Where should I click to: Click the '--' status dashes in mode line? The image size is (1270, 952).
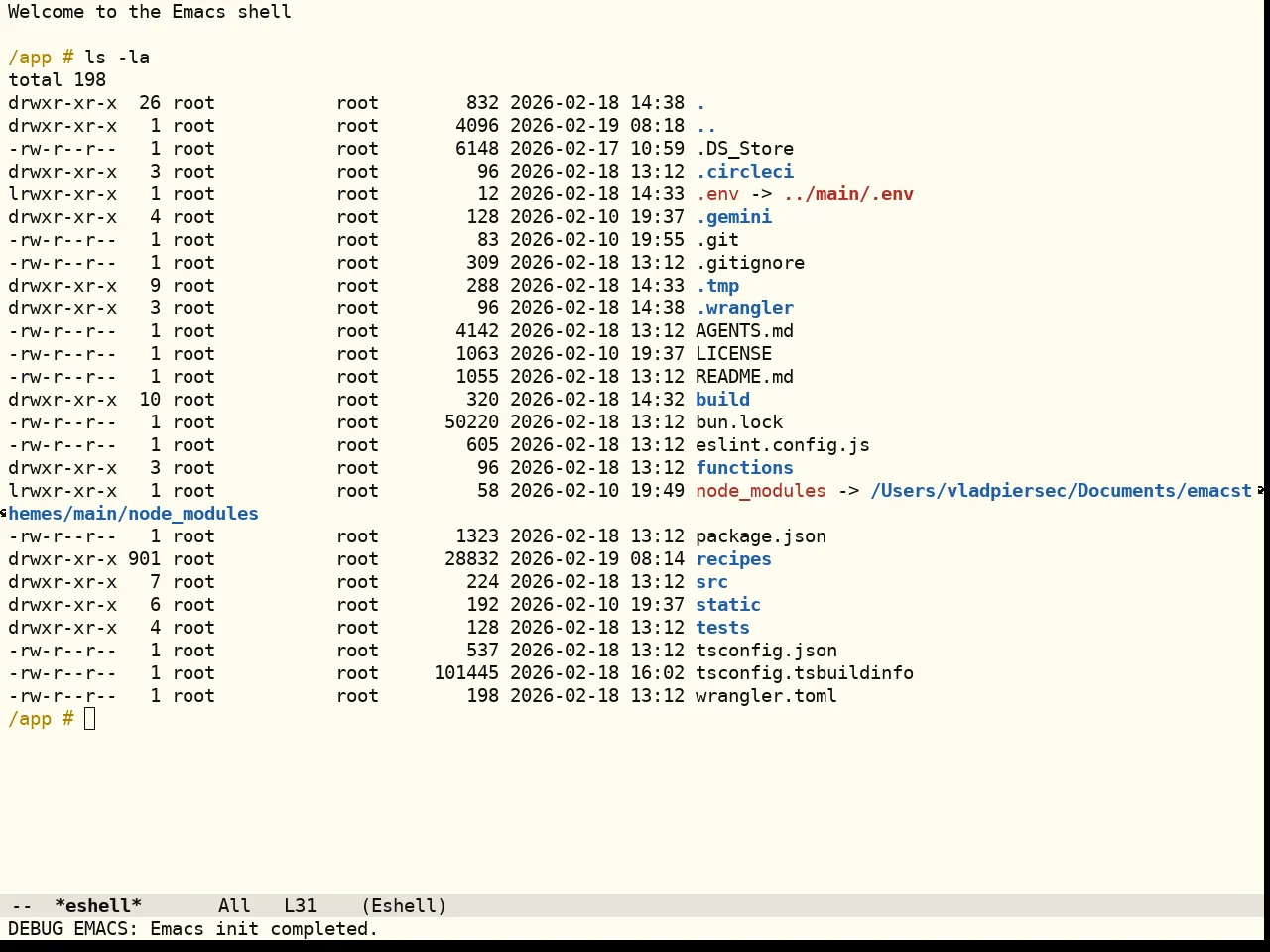[x=22, y=906]
